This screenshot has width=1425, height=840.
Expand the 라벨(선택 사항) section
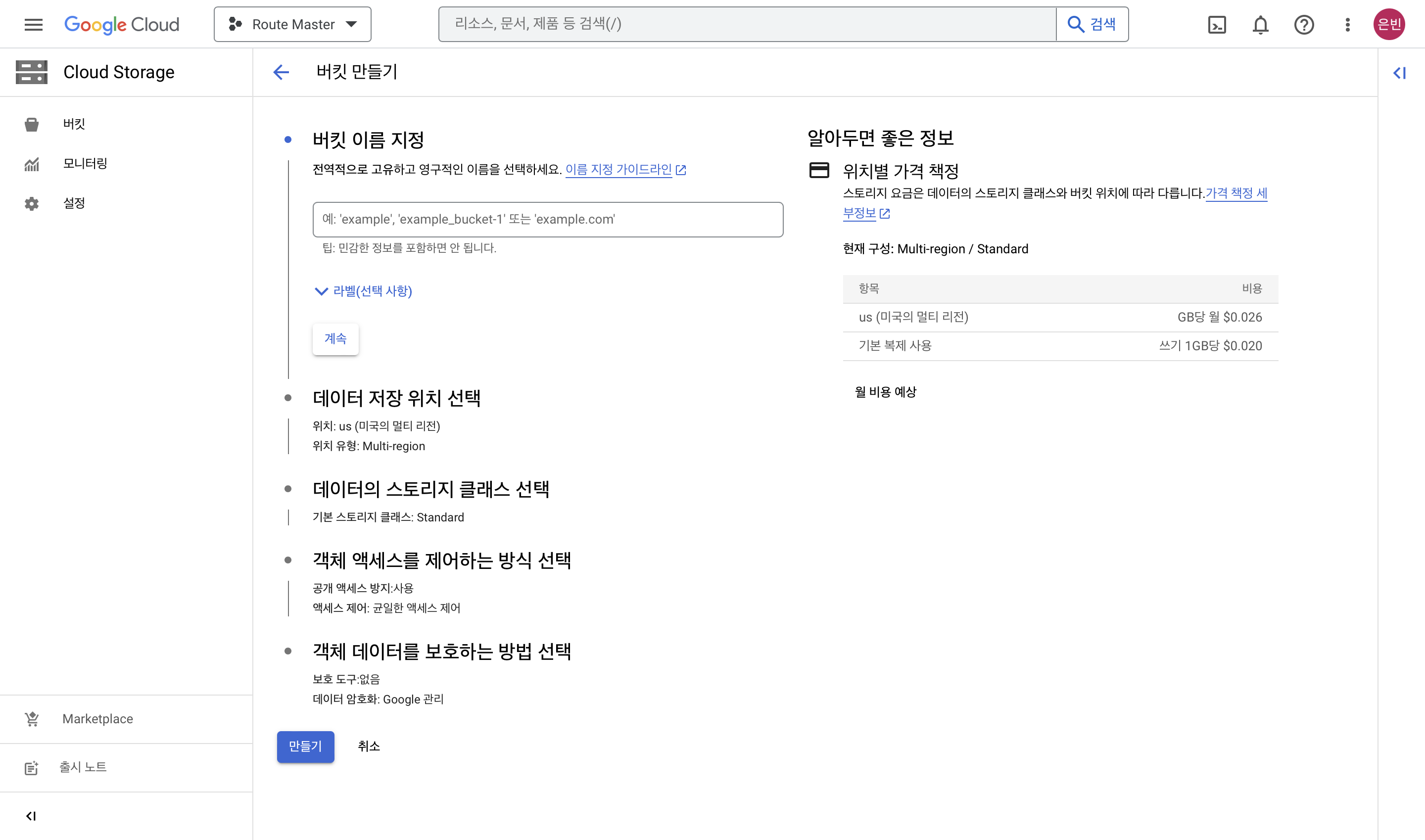click(x=364, y=291)
